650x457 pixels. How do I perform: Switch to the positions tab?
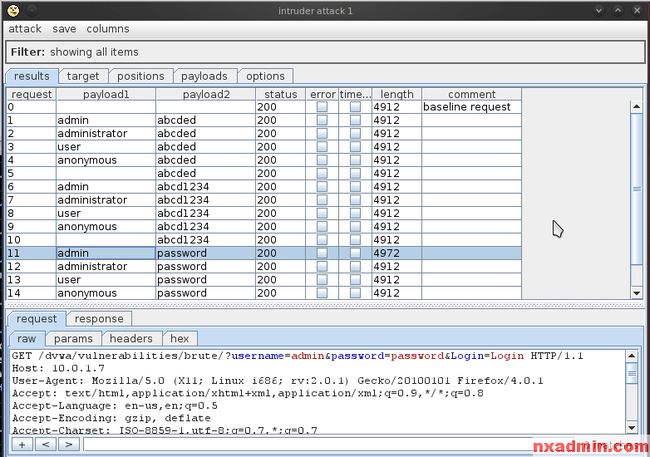pyautogui.click(x=141, y=76)
